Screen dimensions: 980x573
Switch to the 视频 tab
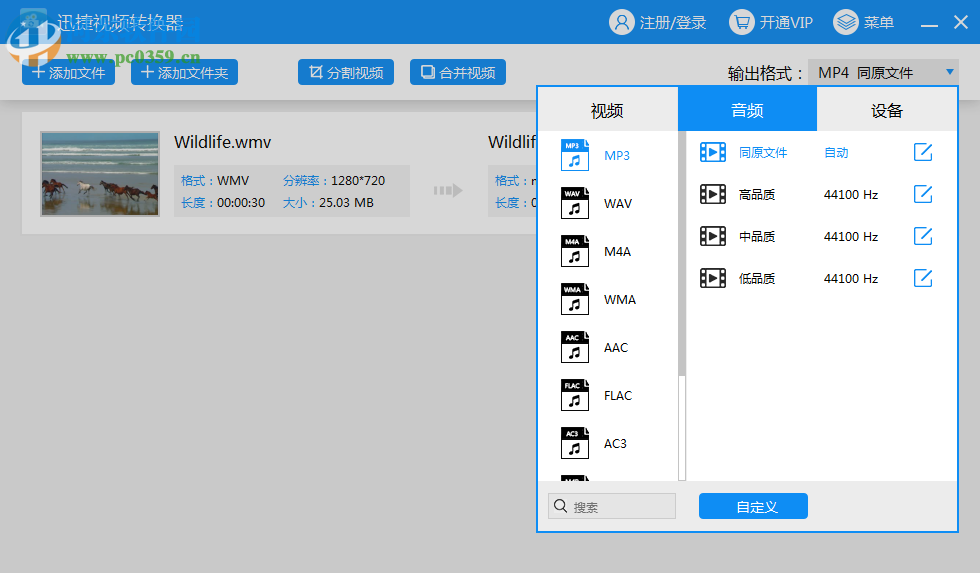pos(607,110)
